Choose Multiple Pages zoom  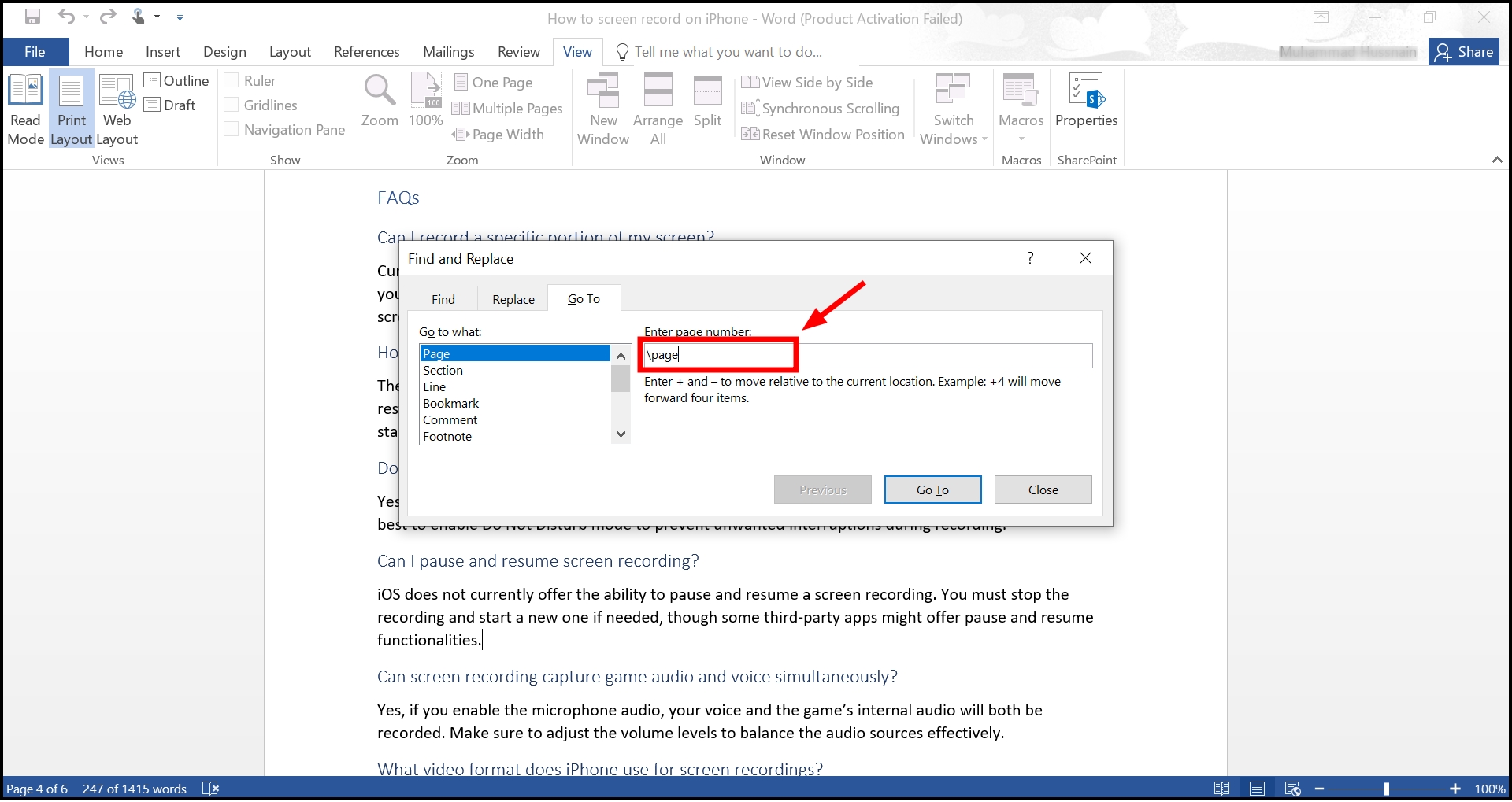508,108
